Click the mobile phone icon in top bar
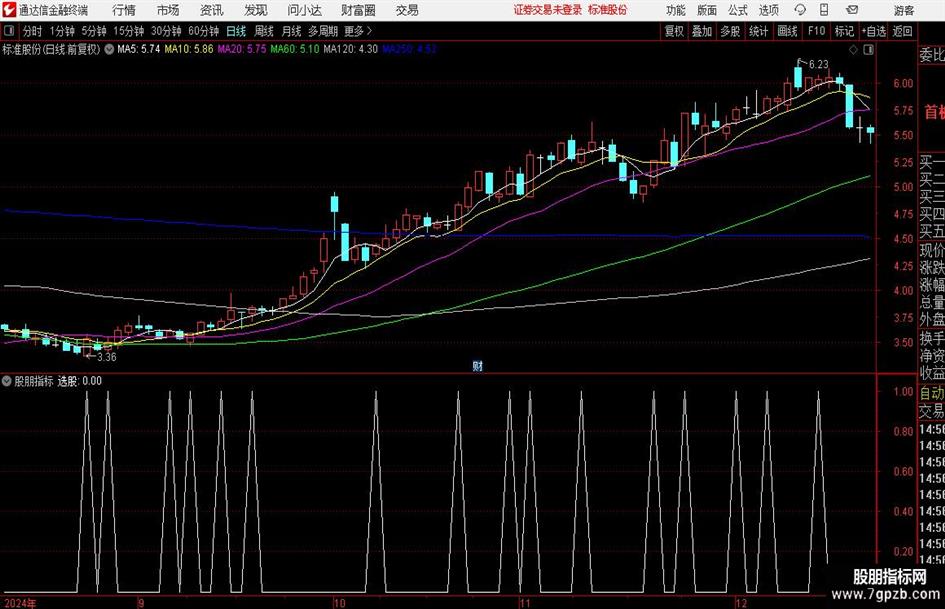Image resolution: width=945 pixels, height=609 pixels. tap(824, 10)
